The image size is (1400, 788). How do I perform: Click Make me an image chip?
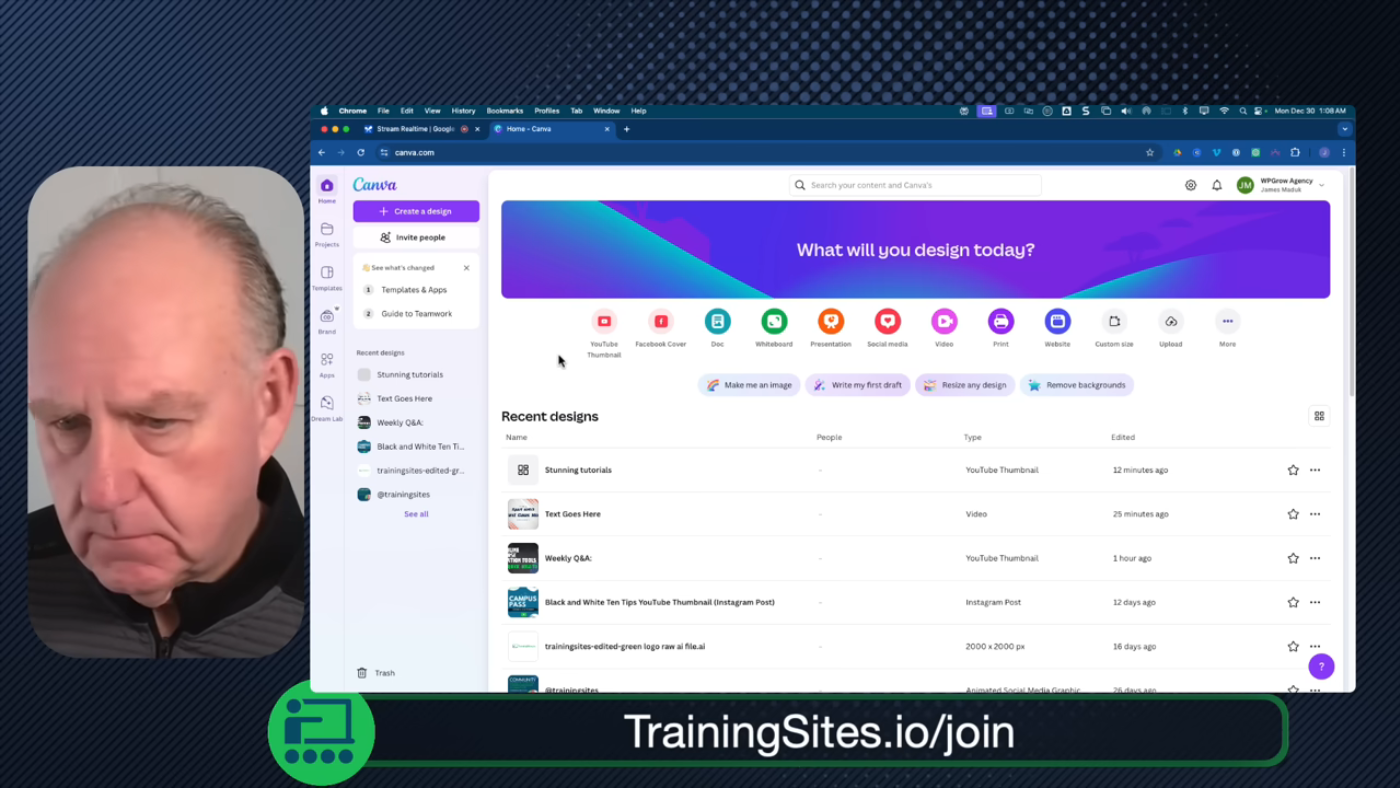click(749, 385)
